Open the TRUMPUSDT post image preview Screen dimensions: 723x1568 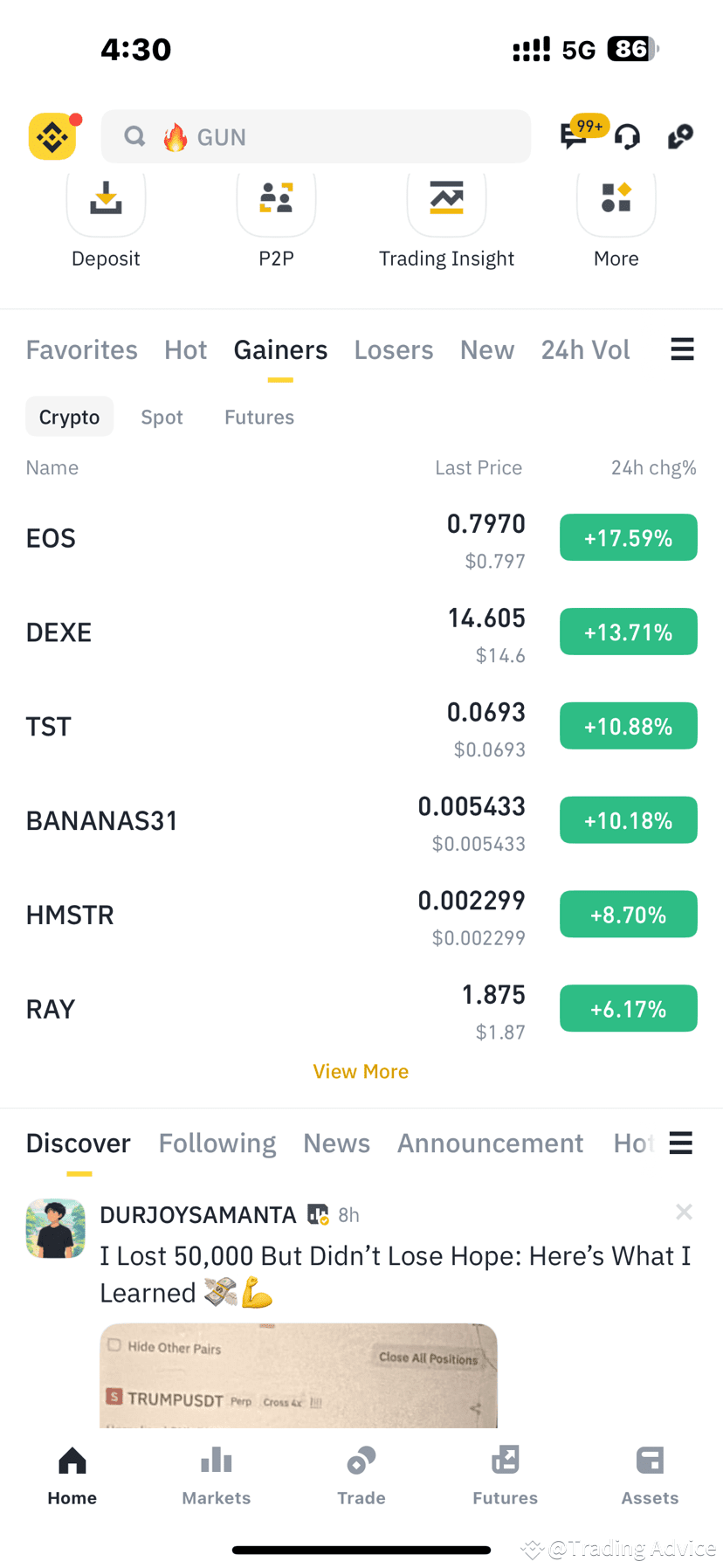pos(298,1376)
